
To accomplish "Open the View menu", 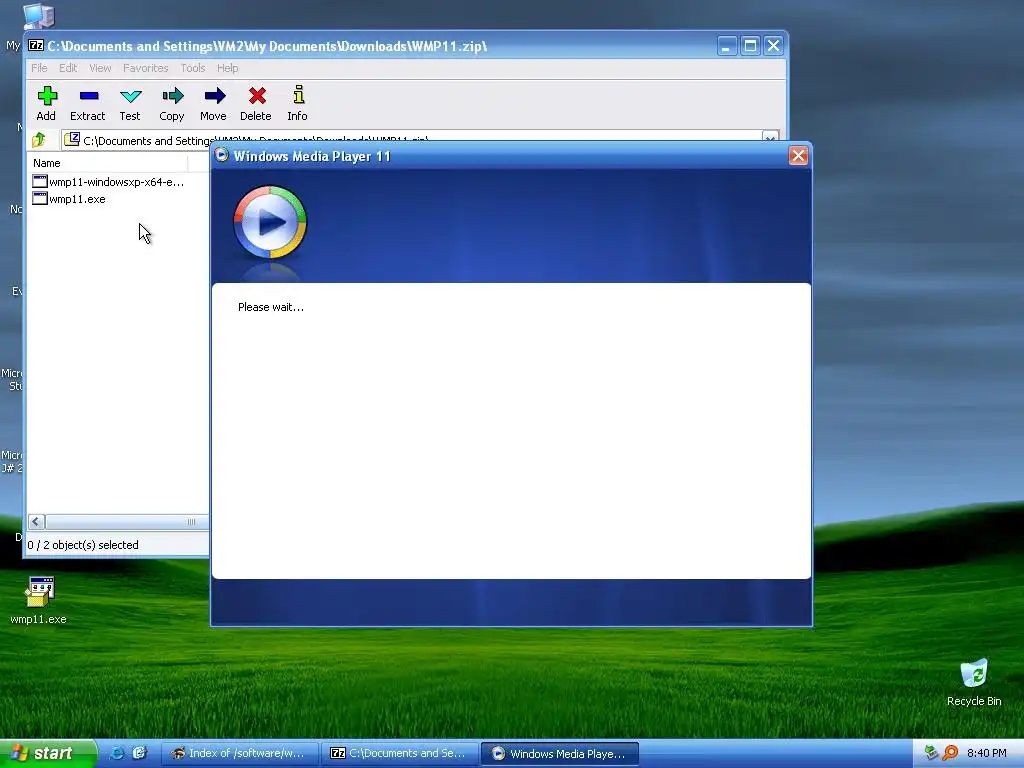I will click(100, 68).
